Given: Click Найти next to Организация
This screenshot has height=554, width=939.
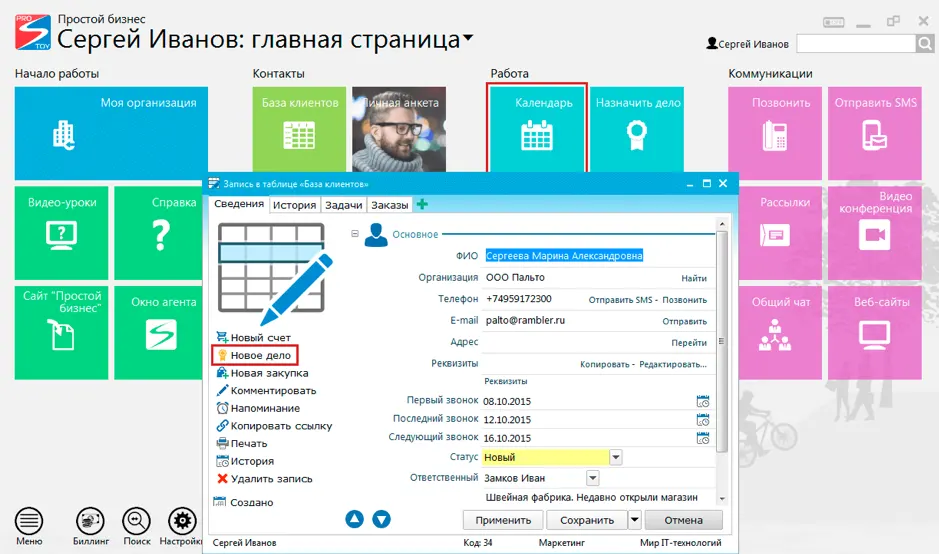Looking at the screenshot, I should pos(693,278).
